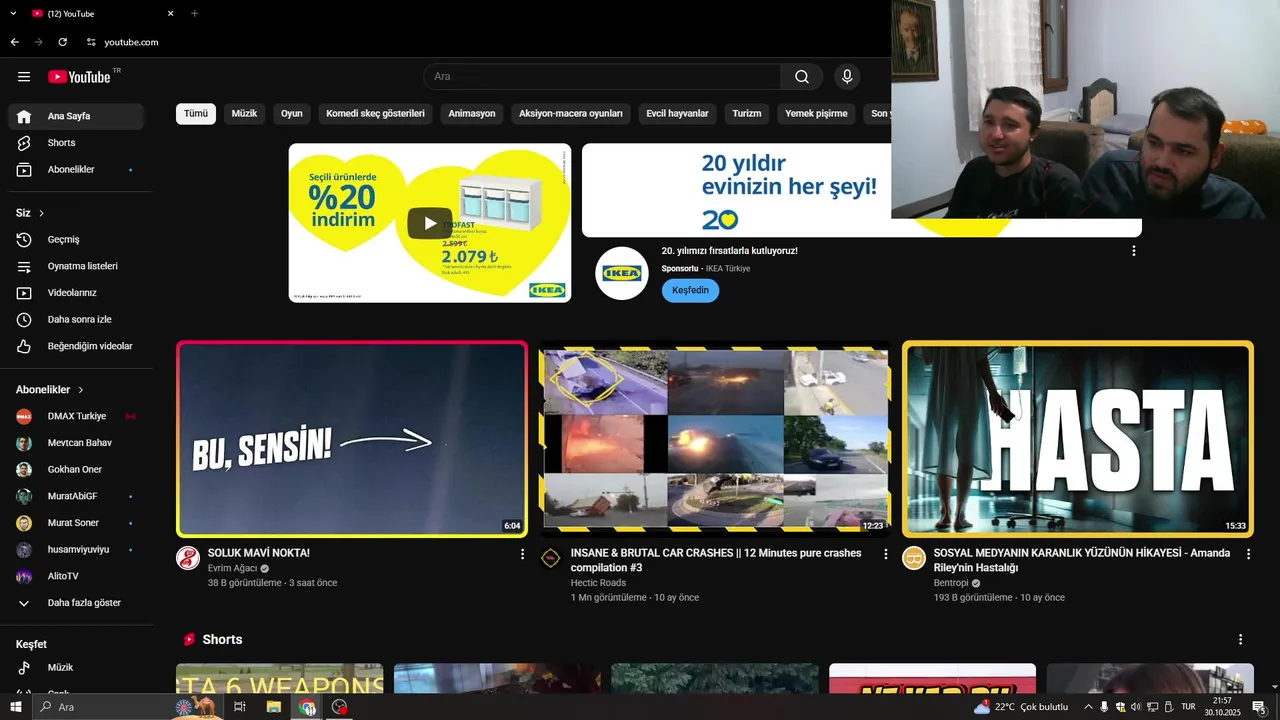Select the Turizm filter chip
1280x720 pixels.
coord(747,114)
